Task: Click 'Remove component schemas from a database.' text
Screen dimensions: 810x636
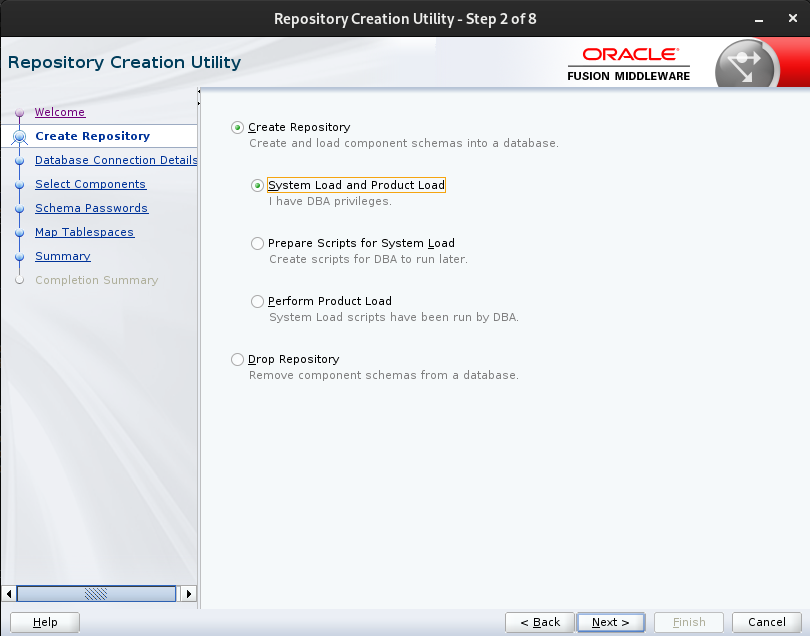Action: [384, 375]
